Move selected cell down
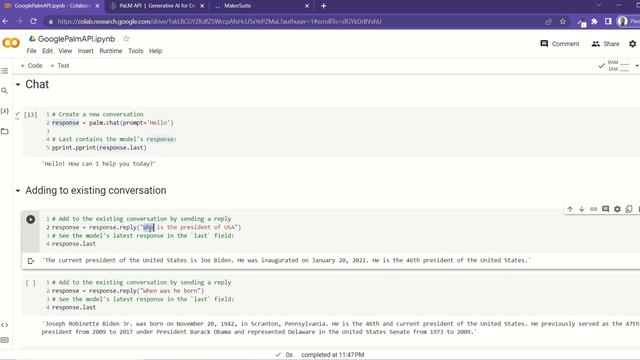Screen dimensions: 640x360 click(x=582, y=209)
